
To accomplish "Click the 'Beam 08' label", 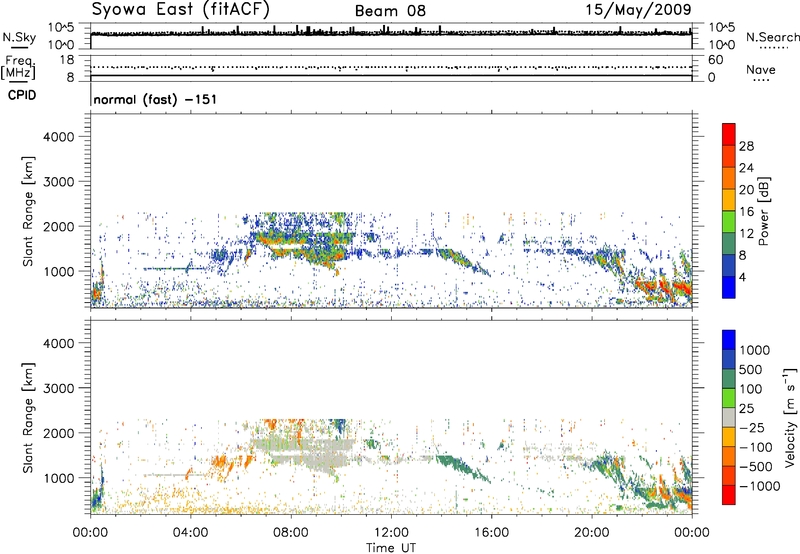I will (x=390, y=11).
